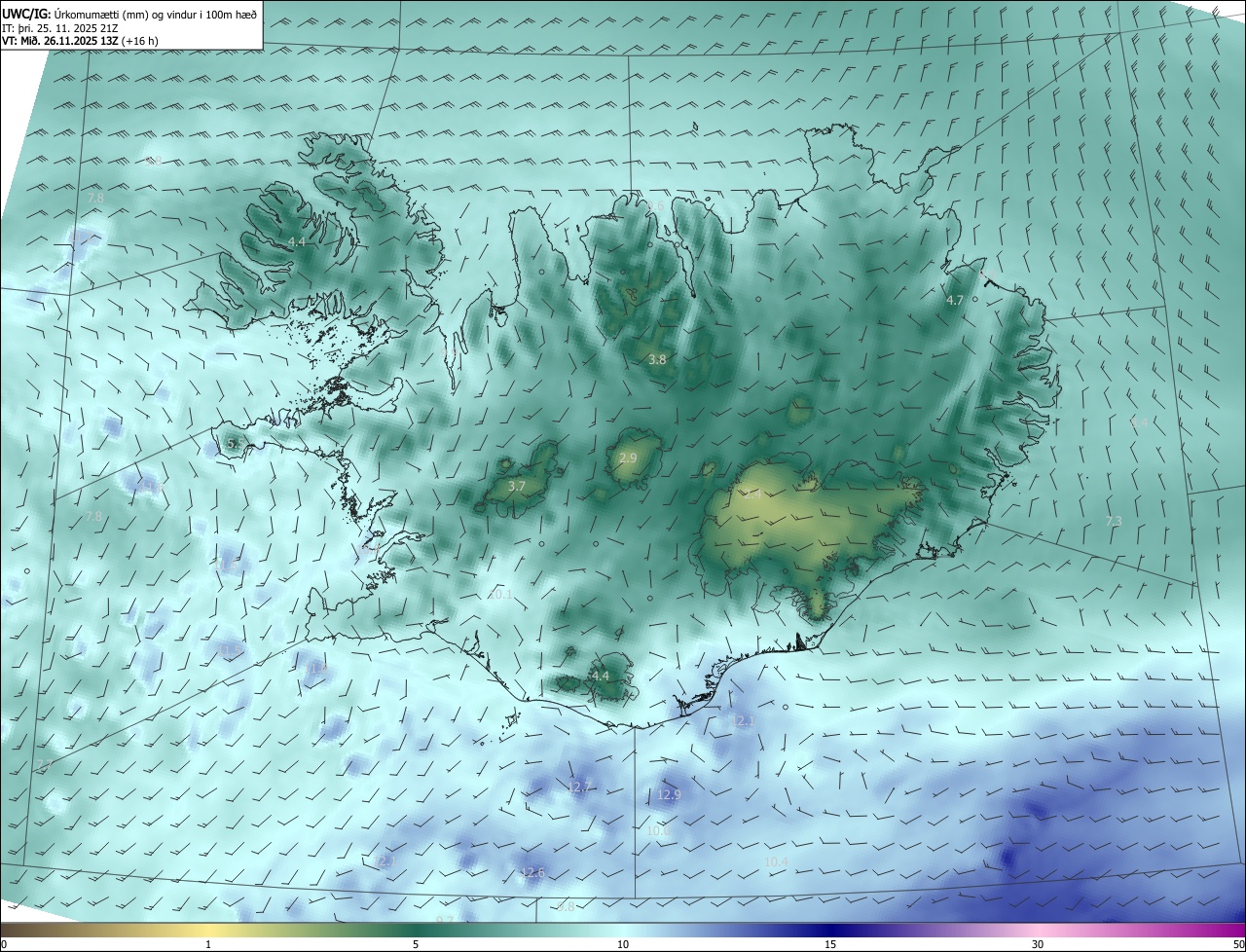Click the 30 tick label on the colour bar
Image resolution: width=1246 pixels, height=952 pixels.
(1038, 944)
